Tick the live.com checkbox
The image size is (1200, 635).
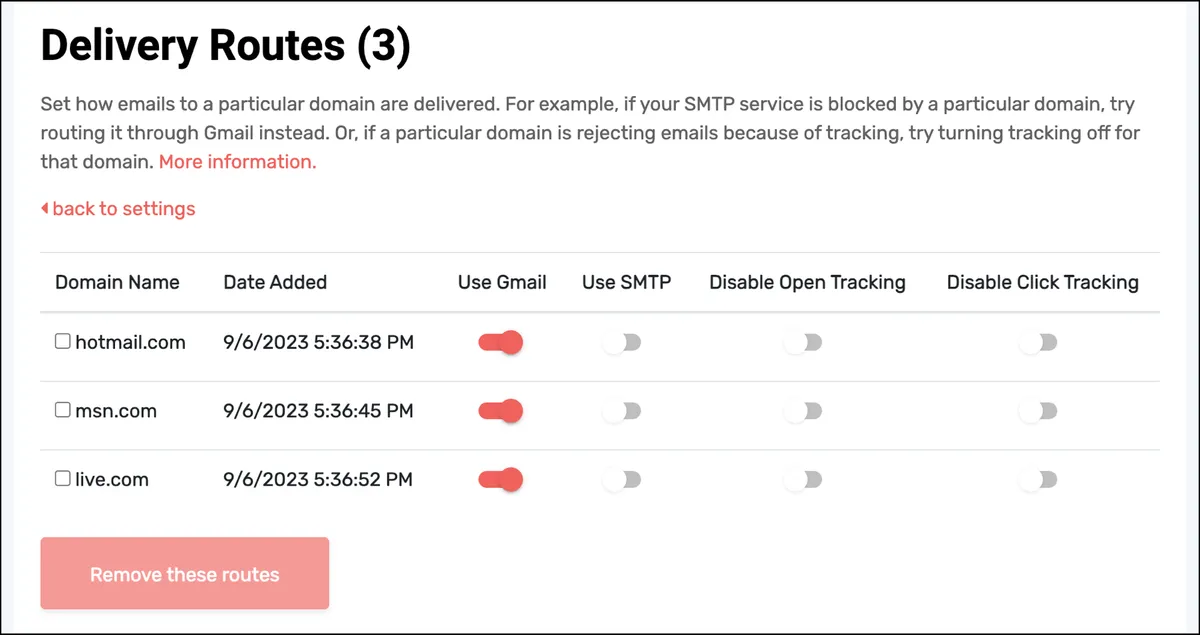point(62,479)
